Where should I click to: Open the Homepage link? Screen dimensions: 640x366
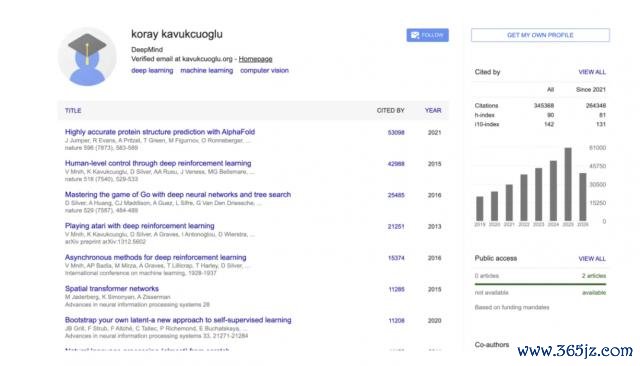pyautogui.click(x=255, y=59)
